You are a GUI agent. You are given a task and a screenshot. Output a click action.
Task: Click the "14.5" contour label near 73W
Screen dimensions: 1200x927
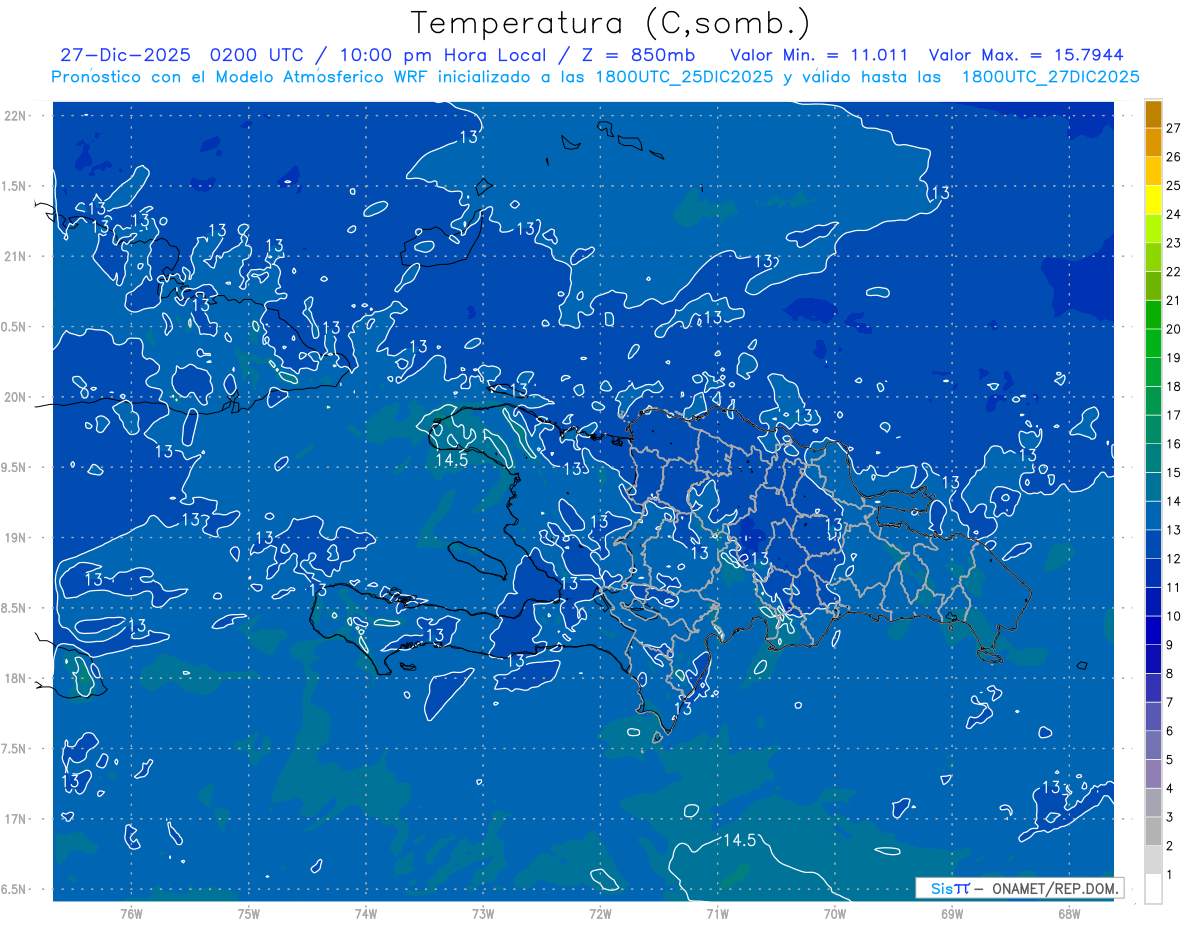click(x=452, y=461)
